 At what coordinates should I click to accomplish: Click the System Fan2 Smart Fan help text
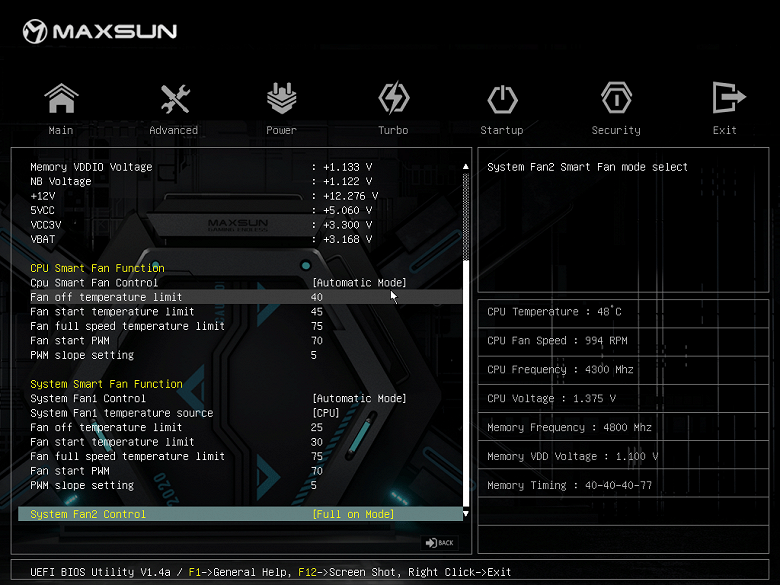pos(587,167)
